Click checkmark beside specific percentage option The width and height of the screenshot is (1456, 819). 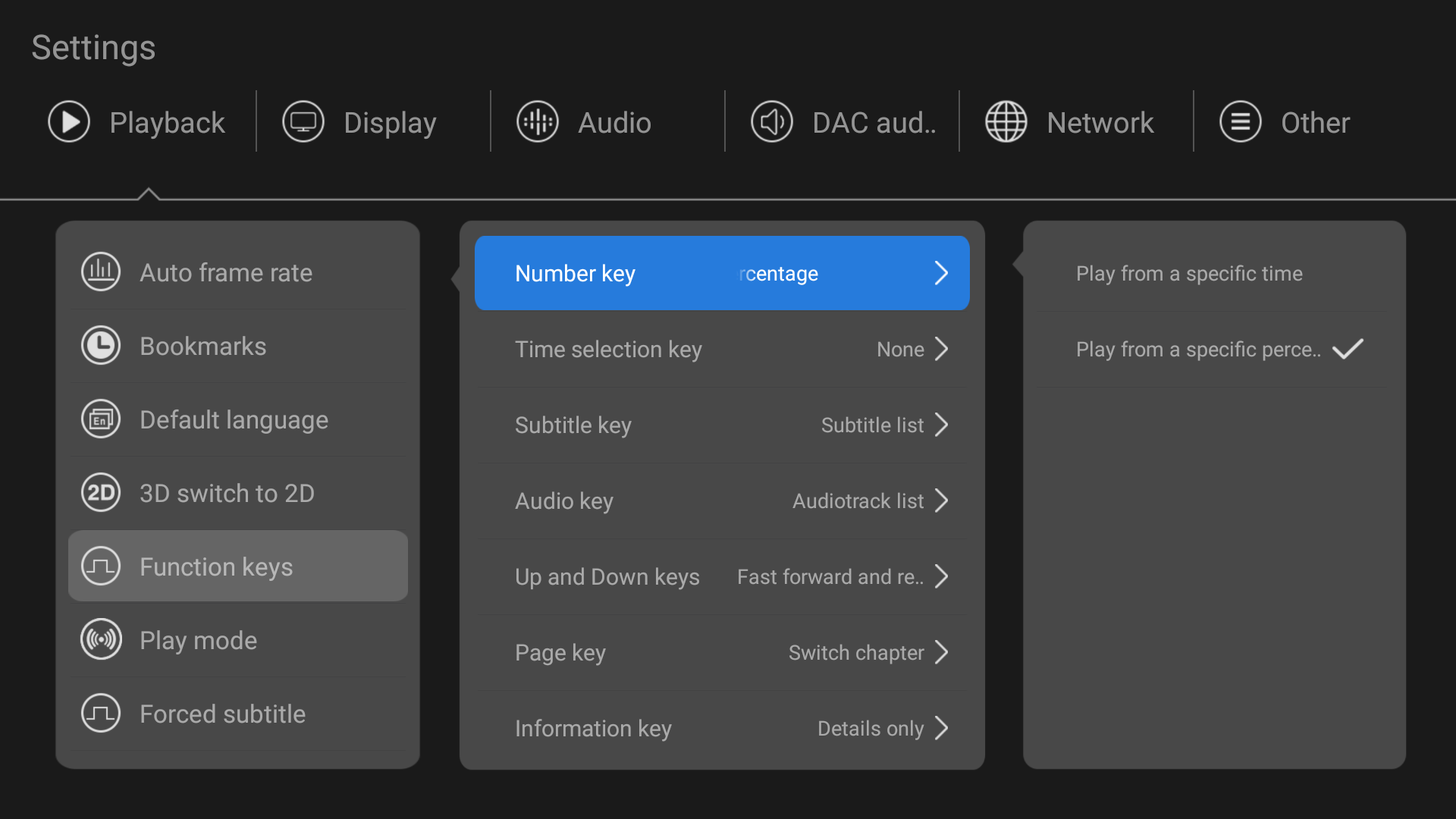point(1348,349)
